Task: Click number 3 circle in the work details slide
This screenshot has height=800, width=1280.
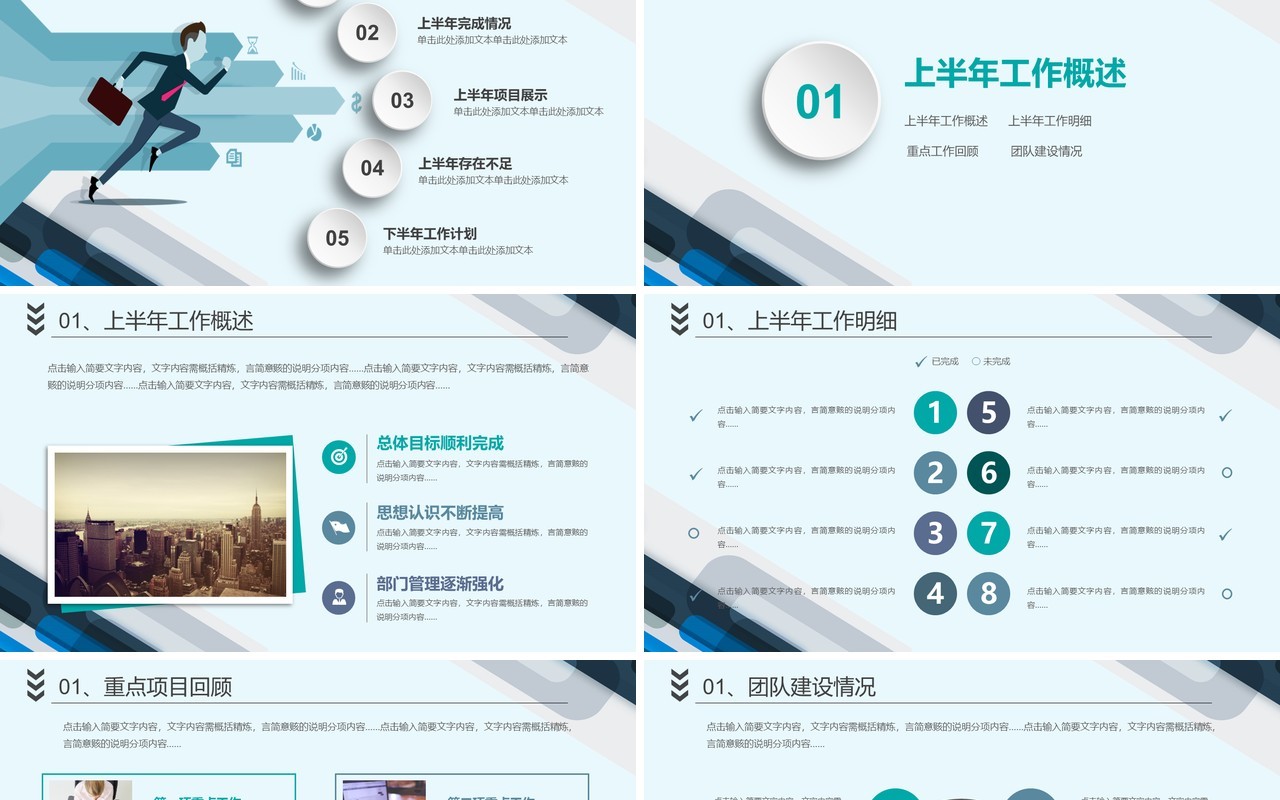Action: (935, 533)
